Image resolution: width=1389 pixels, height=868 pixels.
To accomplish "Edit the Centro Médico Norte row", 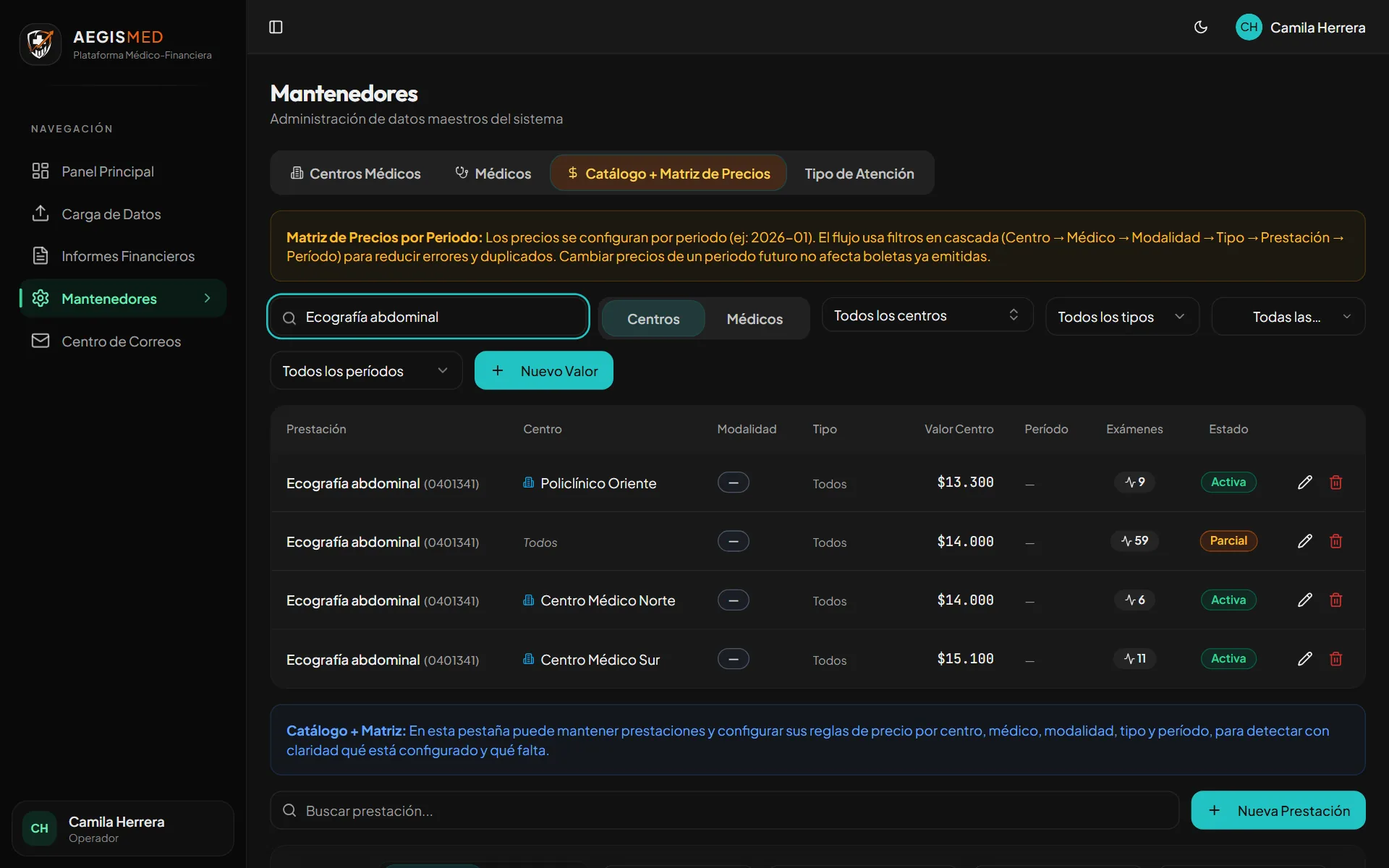I will 1305,600.
